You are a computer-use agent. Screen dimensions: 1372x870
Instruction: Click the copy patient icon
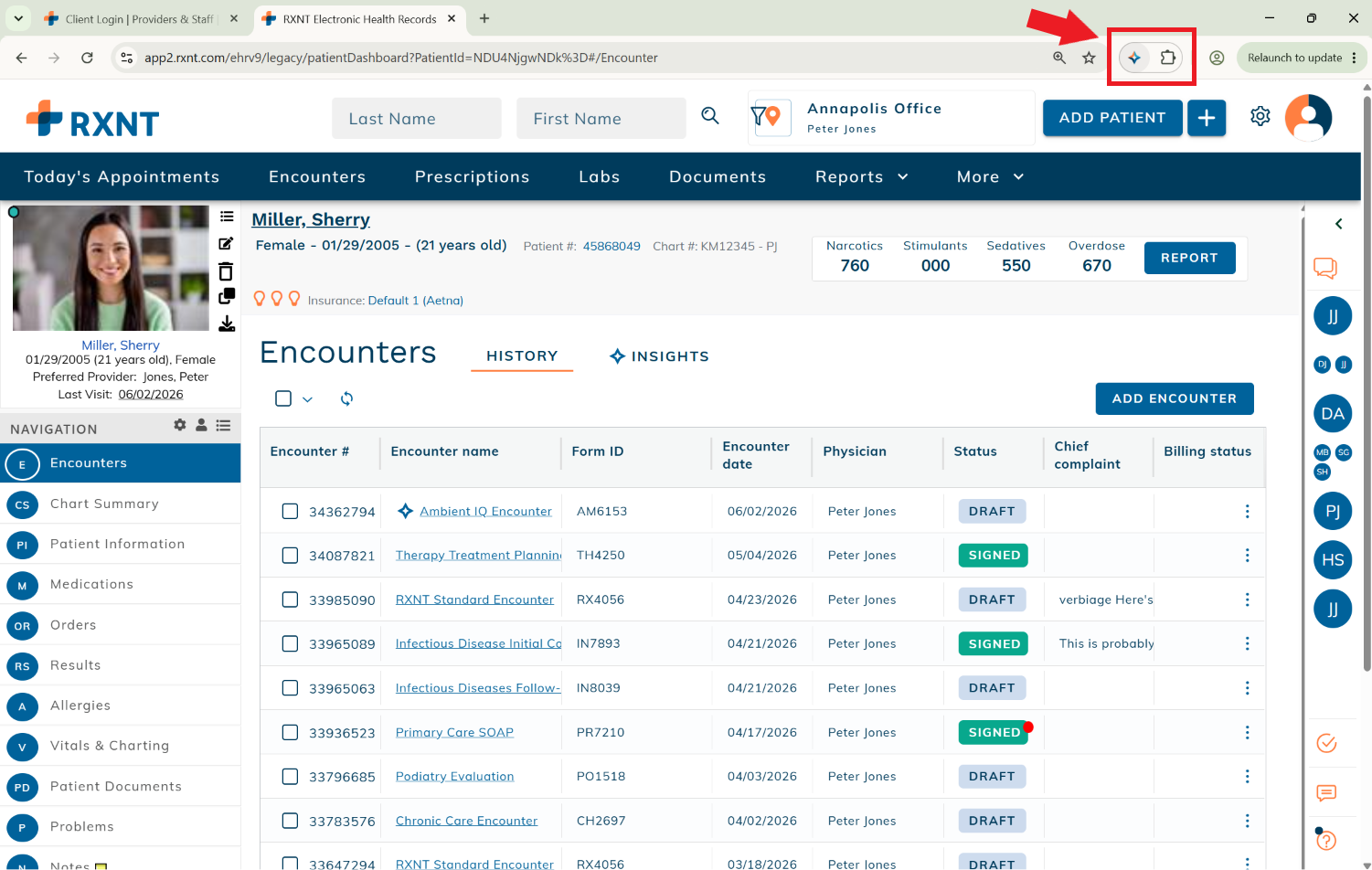227,296
